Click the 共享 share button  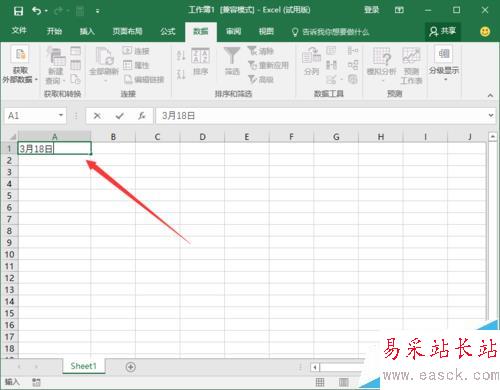(443, 31)
